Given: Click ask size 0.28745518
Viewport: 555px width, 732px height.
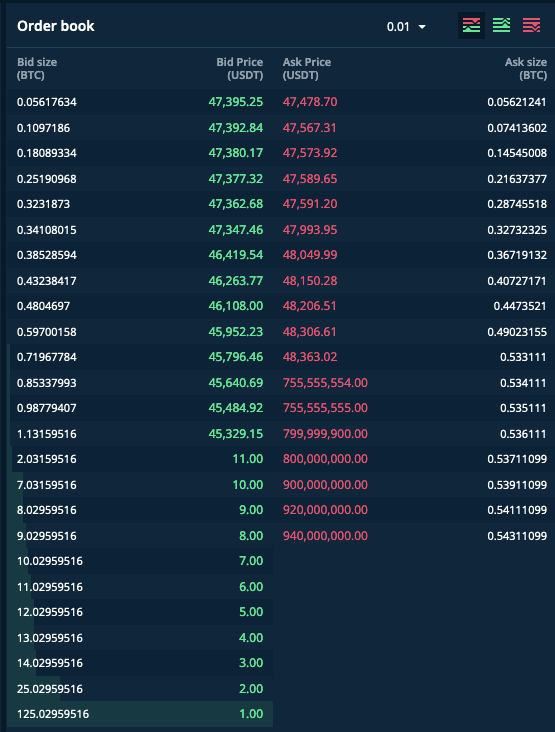Looking at the screenshot, I should click(517, 204).
